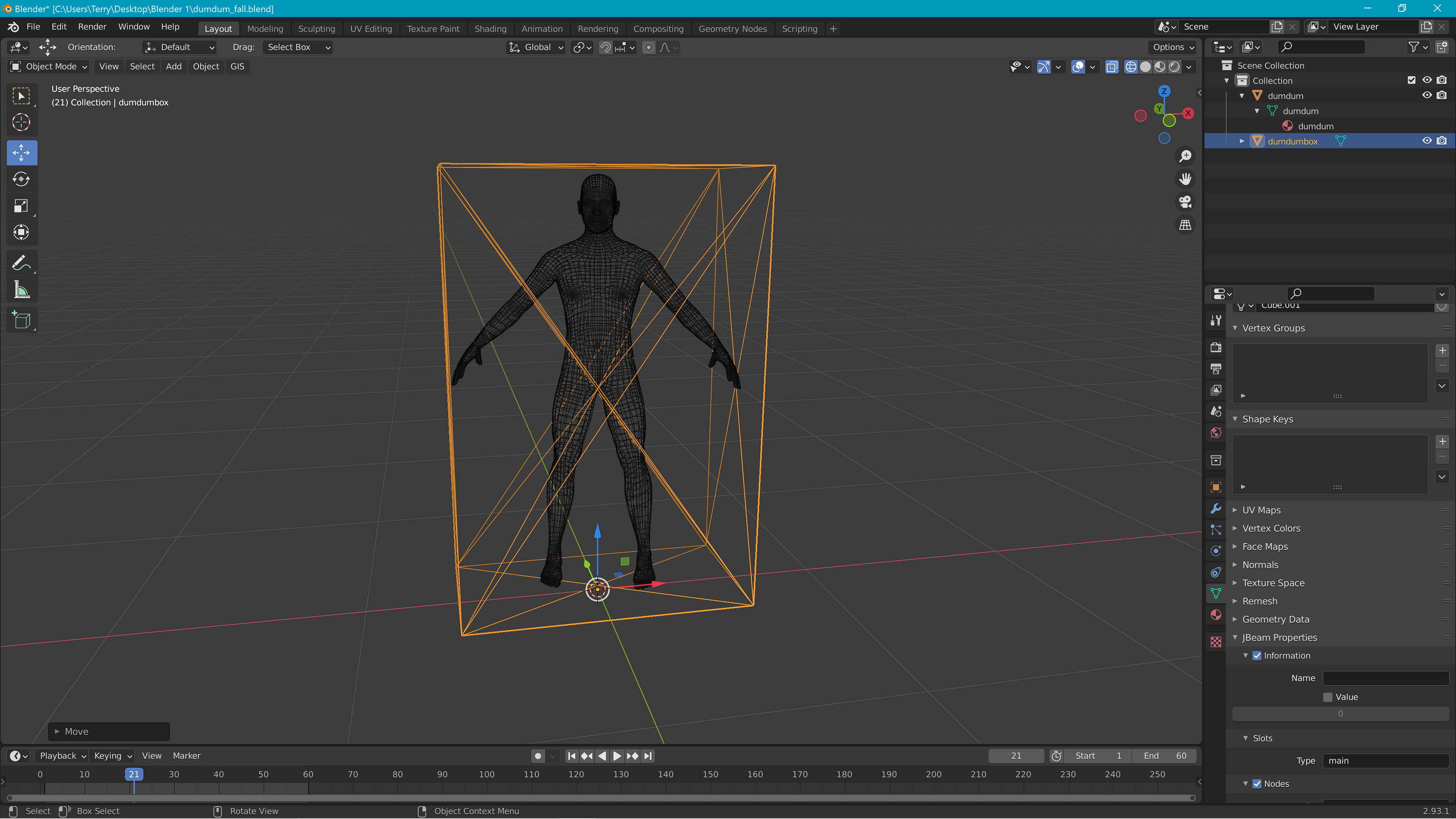Click the End frame 60 field
This screenshot has width=1456, height=819.
[1164, 756]
